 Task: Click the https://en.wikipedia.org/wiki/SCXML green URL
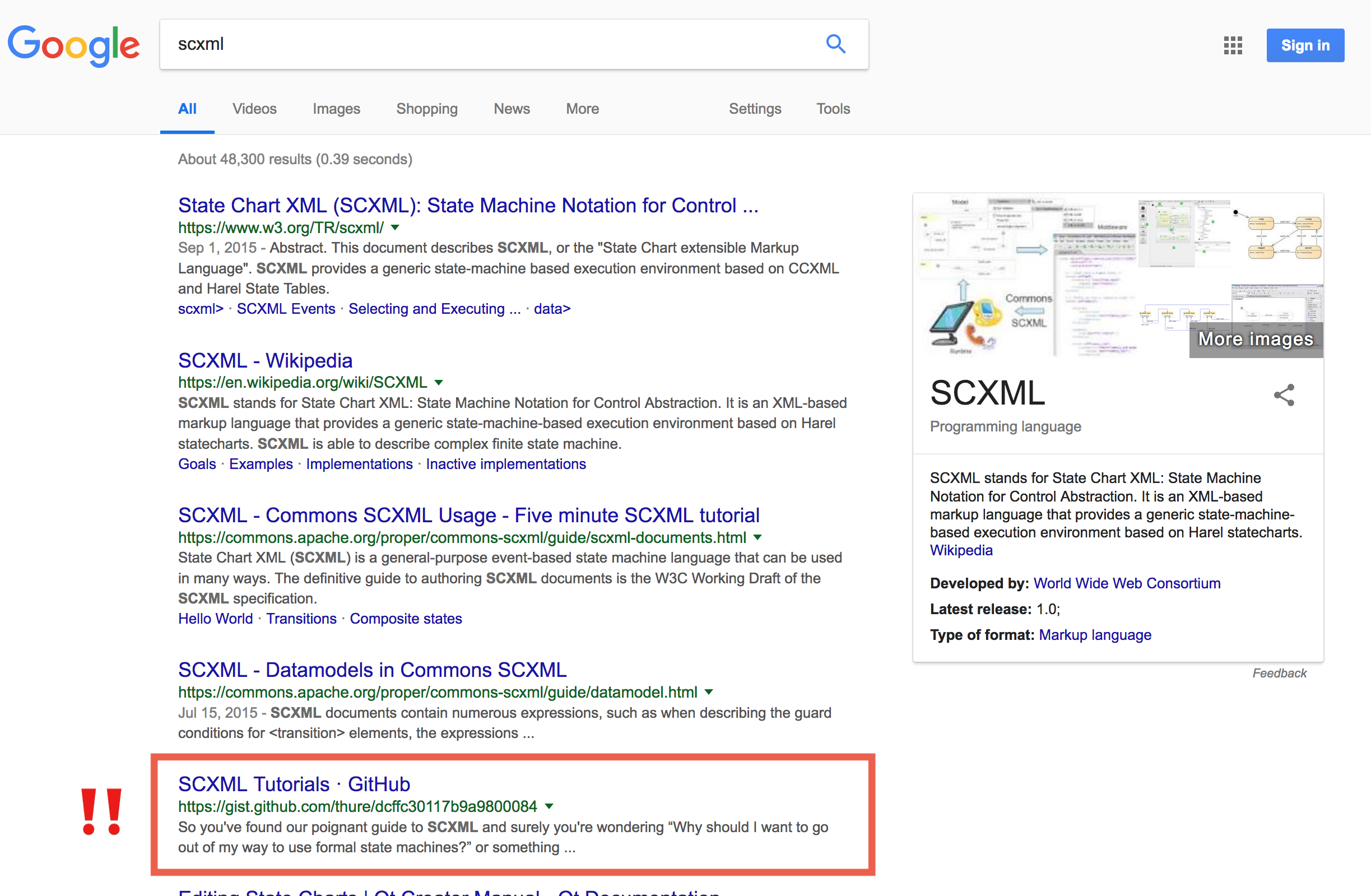point(303,383)
